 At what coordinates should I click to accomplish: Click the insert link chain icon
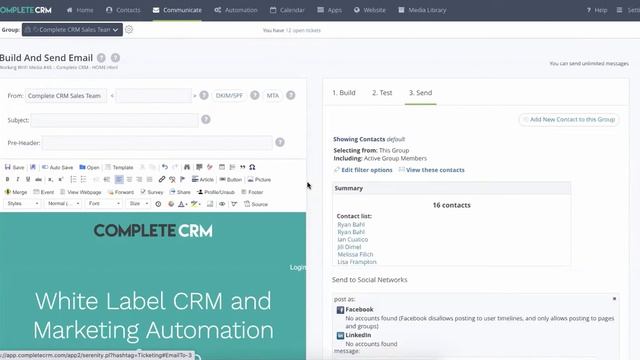tap(162, 180)
